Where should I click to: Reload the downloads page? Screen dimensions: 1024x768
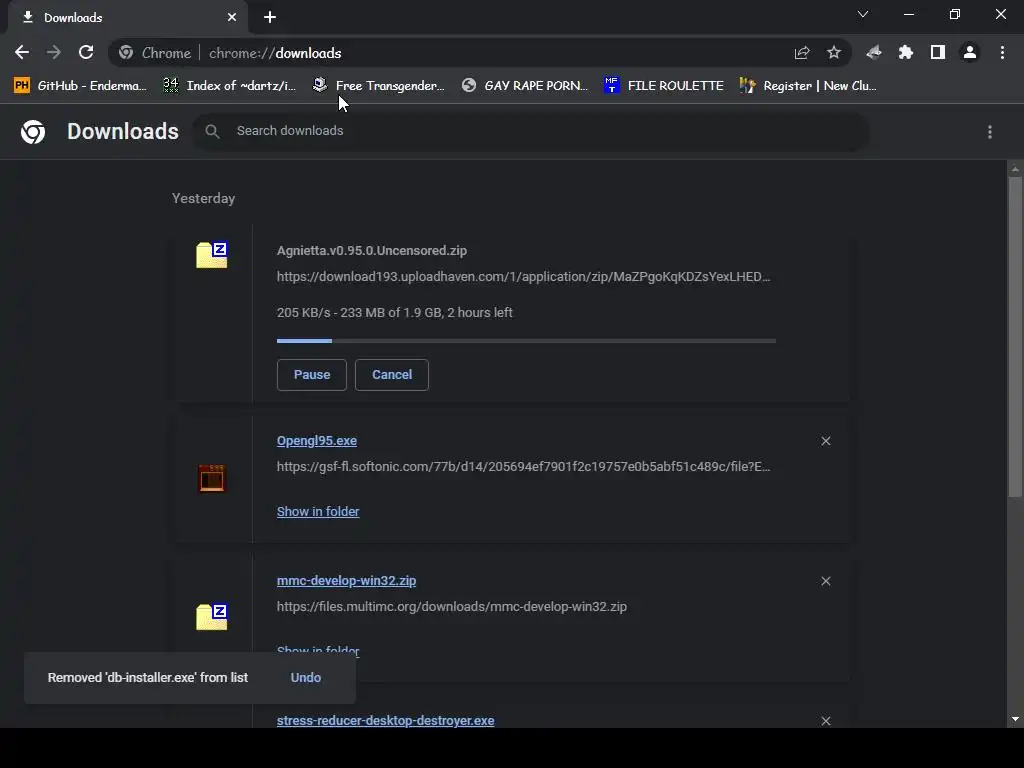pos(86,53)
